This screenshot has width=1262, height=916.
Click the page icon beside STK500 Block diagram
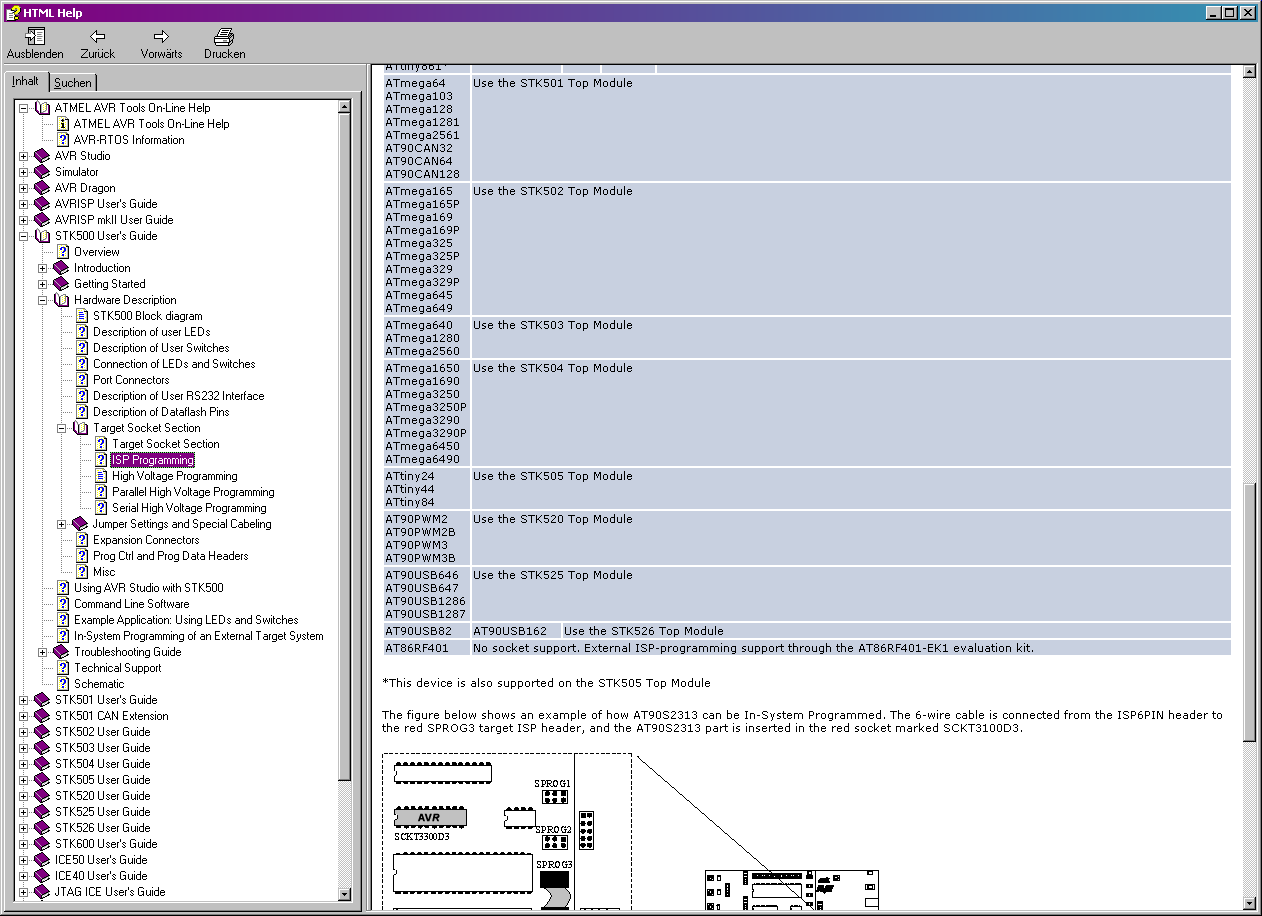click(x=82, y=316)
